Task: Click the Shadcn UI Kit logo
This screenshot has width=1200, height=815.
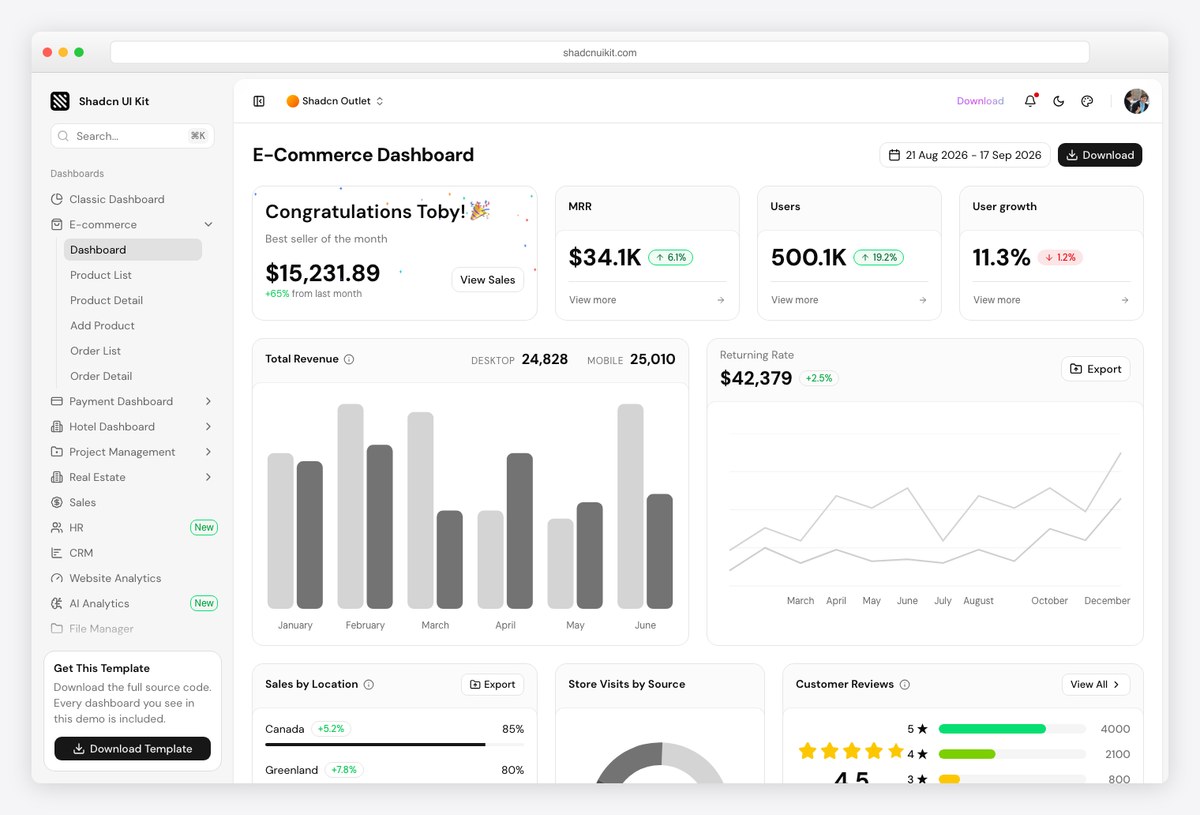Action: pyautogui.click(x=60, y=101)
